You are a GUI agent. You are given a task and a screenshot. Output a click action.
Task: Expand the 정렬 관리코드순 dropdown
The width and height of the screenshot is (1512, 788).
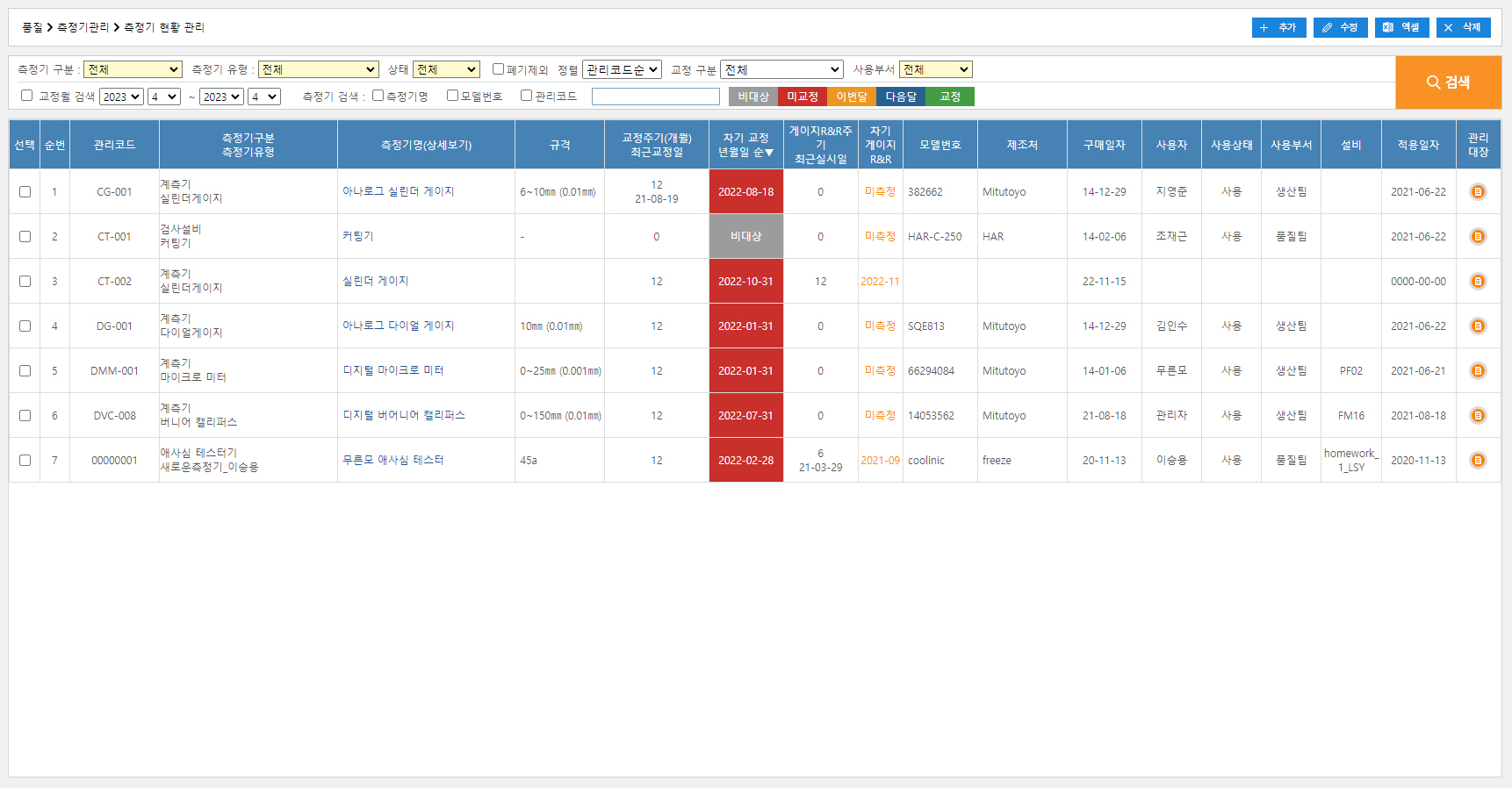[622, 69]
